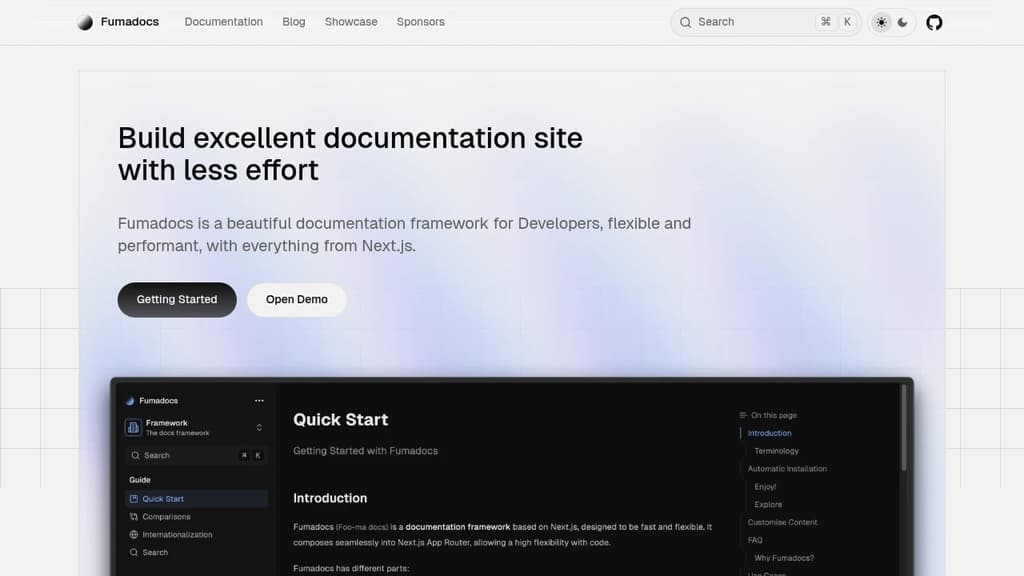Click the Fumadocs logo in the top navbar
This screenshot has height=576, width=1024.
(117, 21)
